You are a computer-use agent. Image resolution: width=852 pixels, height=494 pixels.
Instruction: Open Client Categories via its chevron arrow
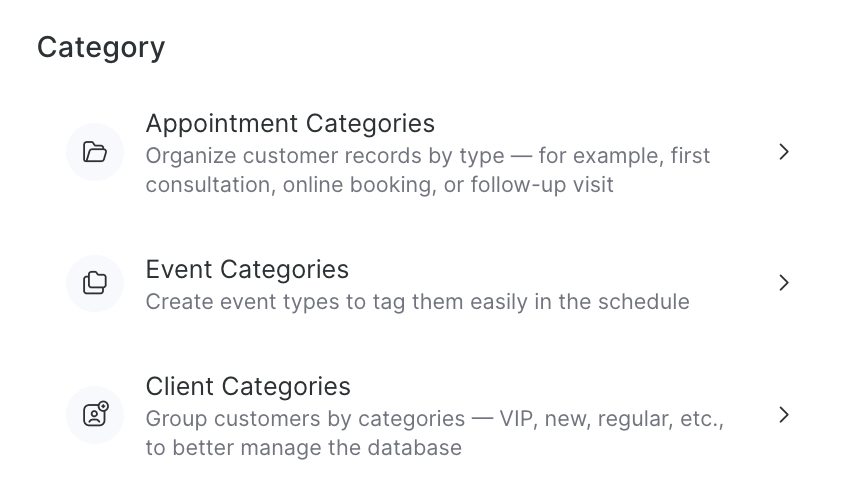[784, 414]
